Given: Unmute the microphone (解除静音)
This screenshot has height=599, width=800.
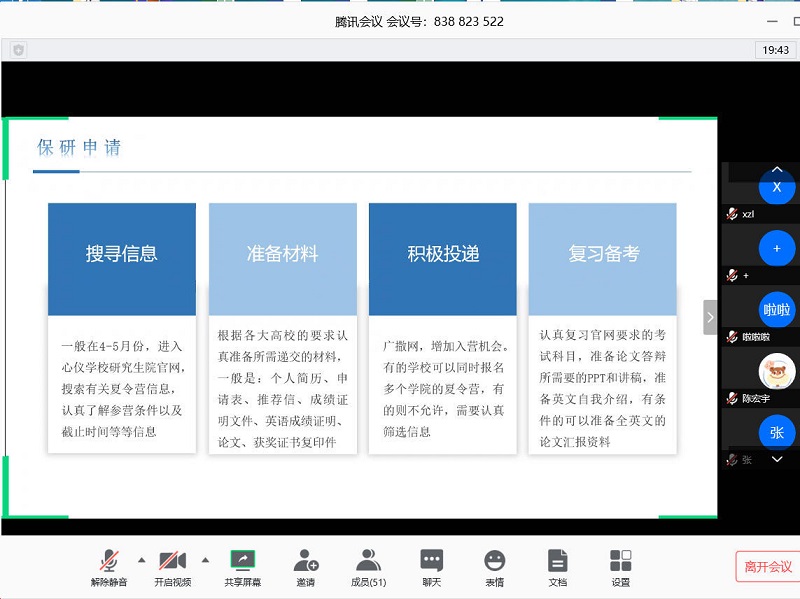Looking at the screenshot, I should (x=109, y=561).
